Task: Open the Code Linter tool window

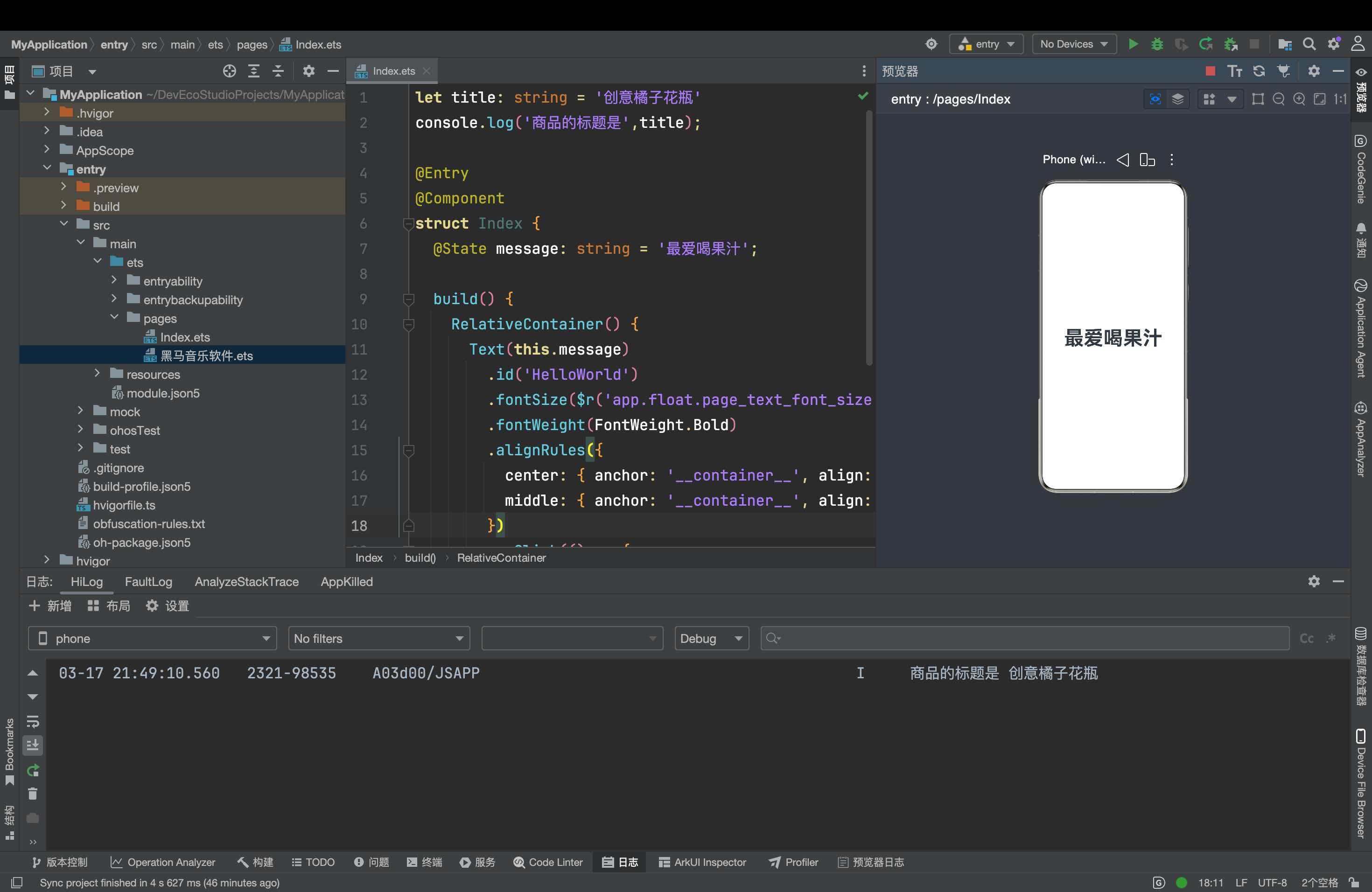Action: point(548,862)
